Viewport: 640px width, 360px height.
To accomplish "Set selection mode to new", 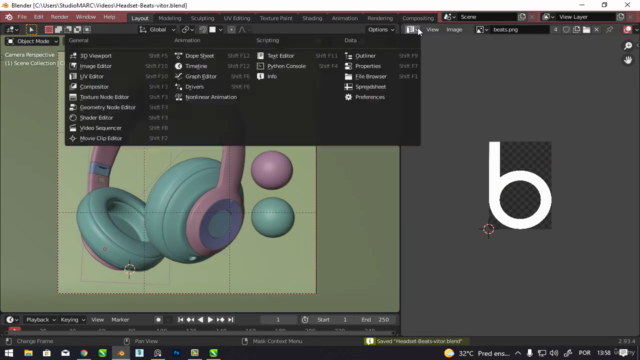I will point(49,29).
